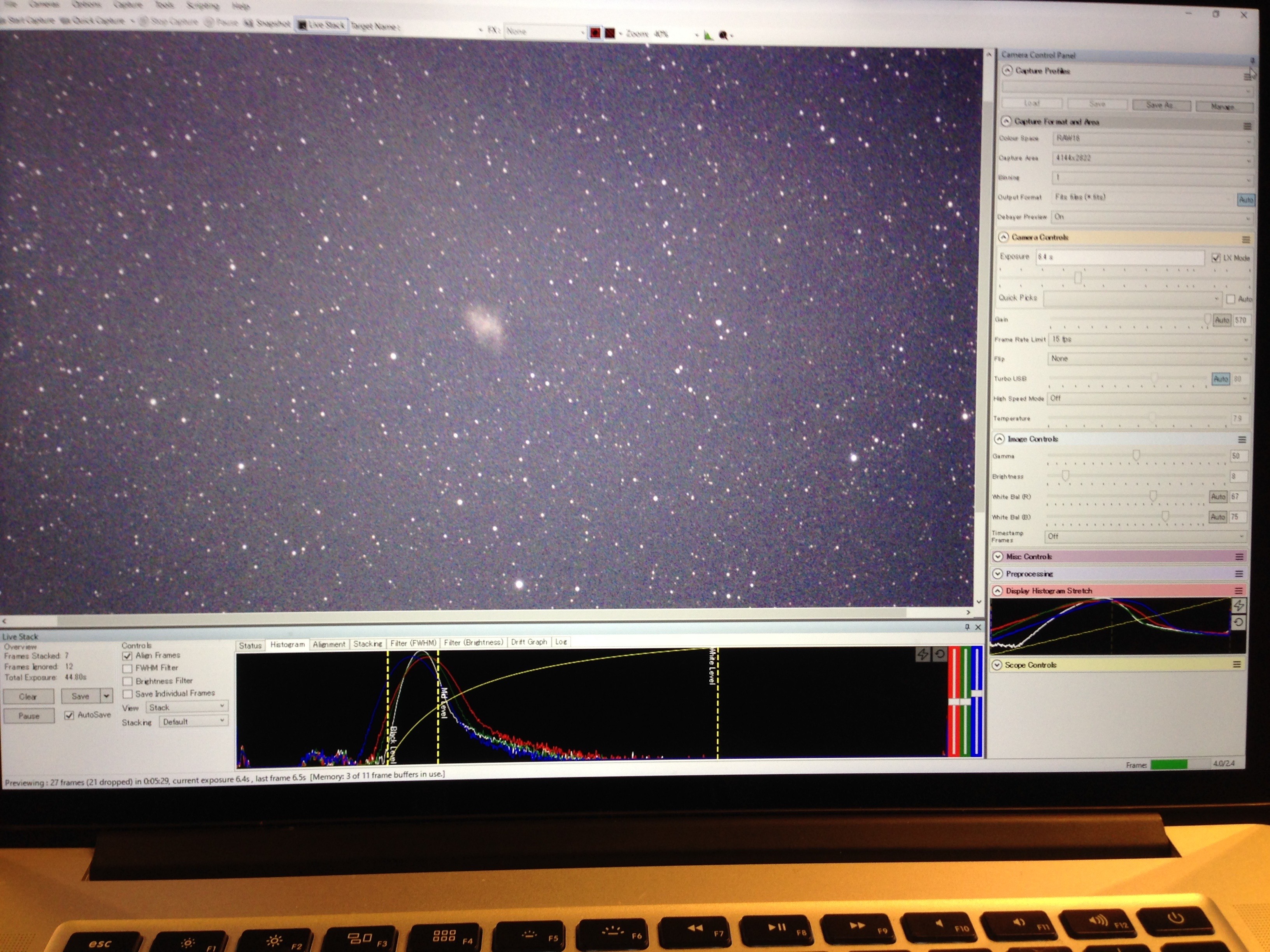Click the Clear button in Live Stack
The width and height of the screenshot is (1270, 952).
(x=28, y=696)
